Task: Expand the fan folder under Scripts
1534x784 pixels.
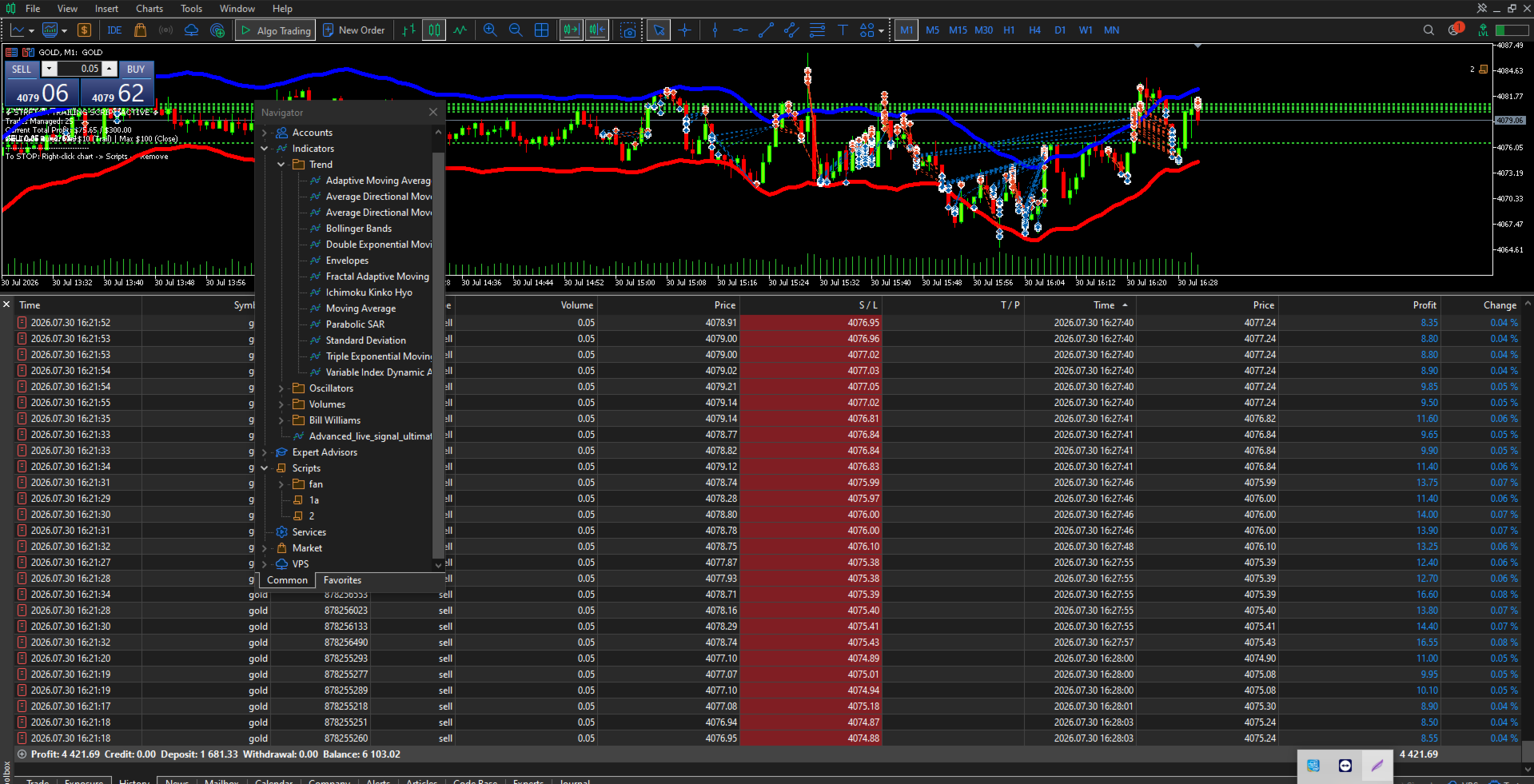Action: click(x=281, y=484)
